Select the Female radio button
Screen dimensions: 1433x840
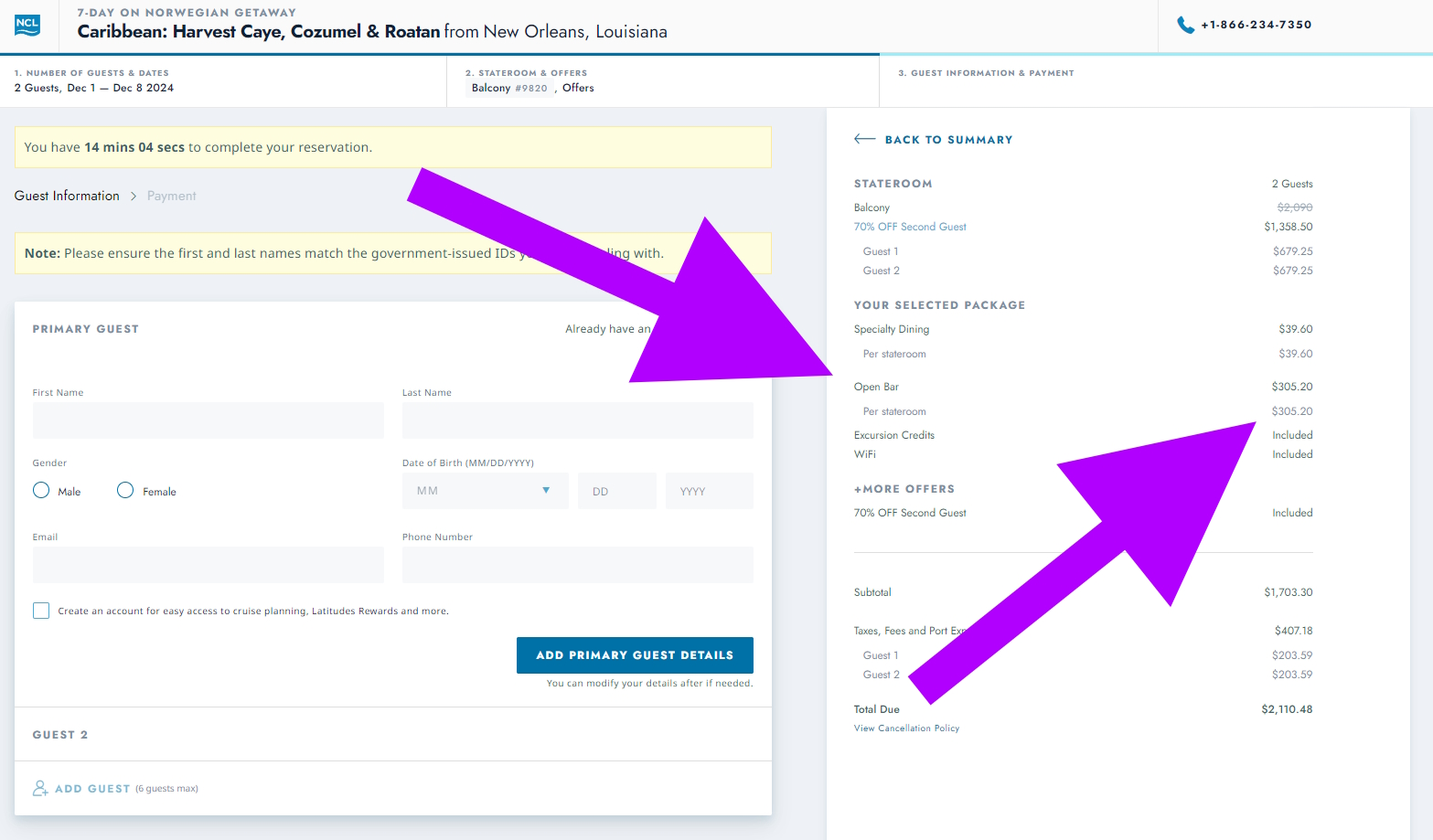(x=125, y=491)
